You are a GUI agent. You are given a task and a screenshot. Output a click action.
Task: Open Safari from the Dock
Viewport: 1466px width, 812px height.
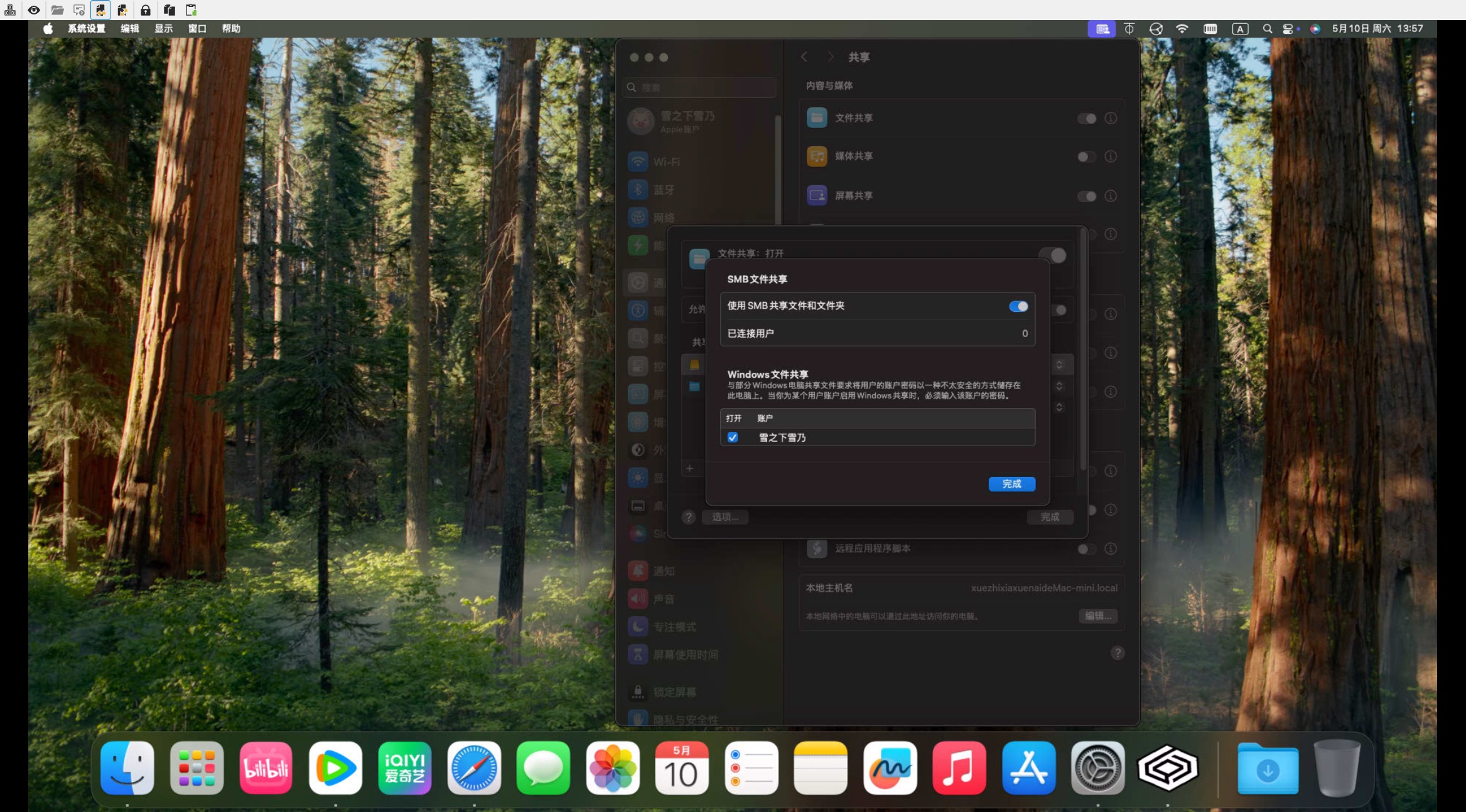click(474, 768)
